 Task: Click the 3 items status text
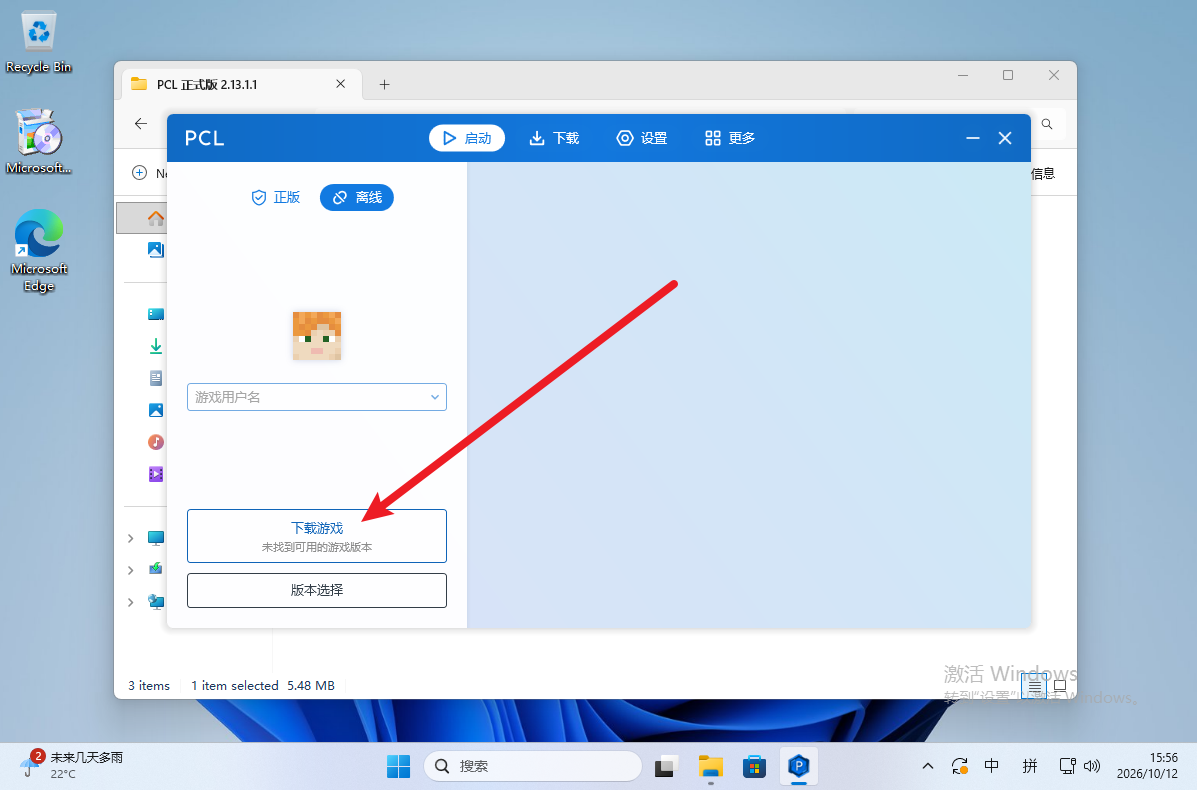pyautogui.click(x=149, y=686)
